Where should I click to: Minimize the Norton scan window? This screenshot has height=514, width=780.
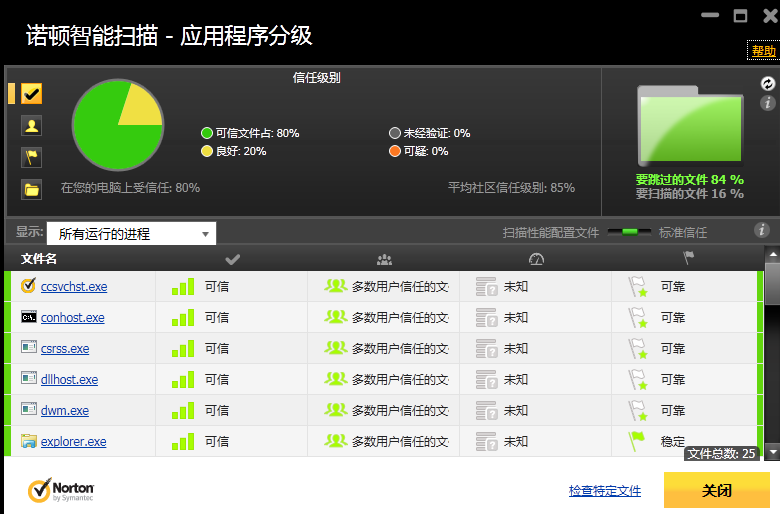pos(710,15)
